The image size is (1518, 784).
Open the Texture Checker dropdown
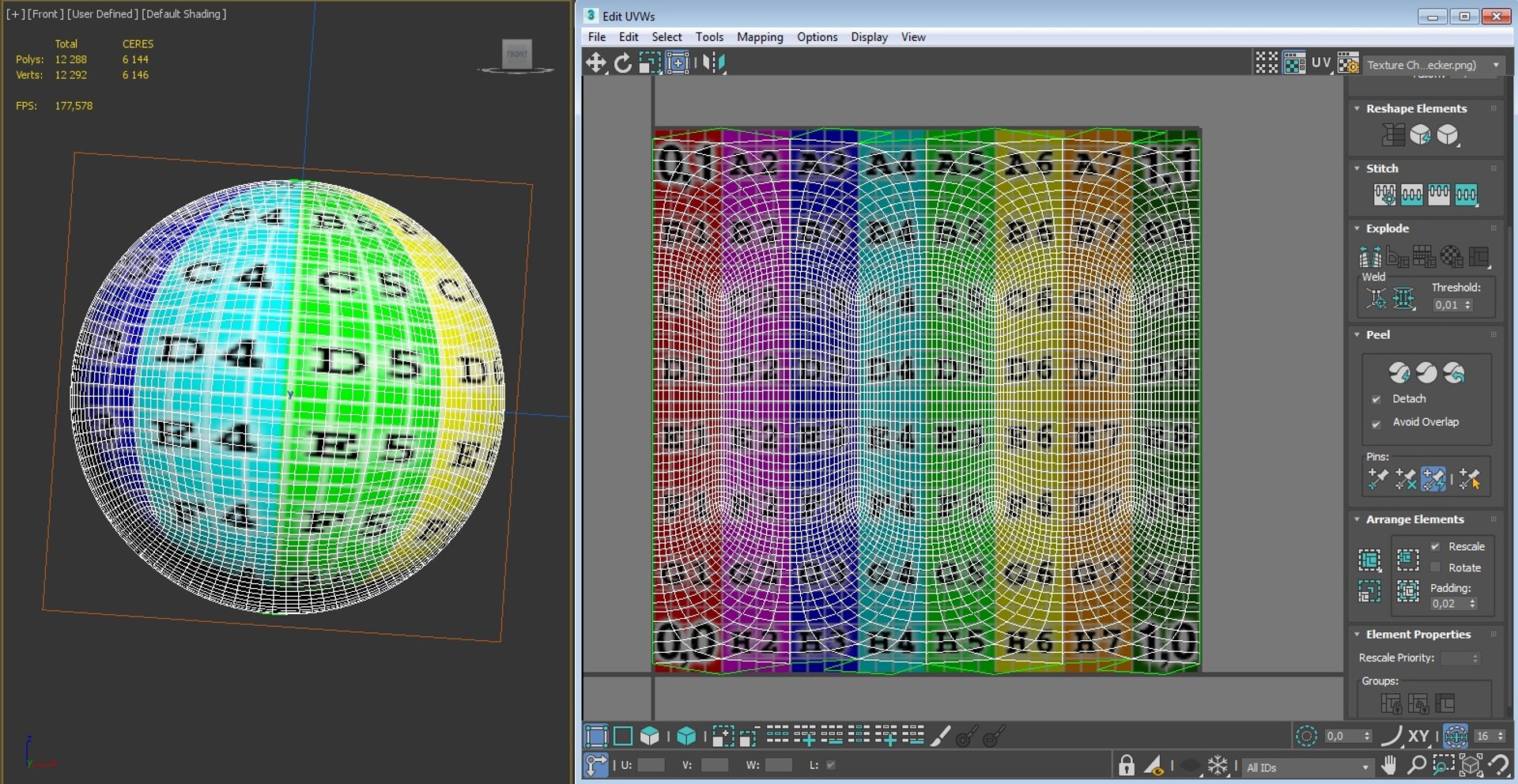point(1433,65)
